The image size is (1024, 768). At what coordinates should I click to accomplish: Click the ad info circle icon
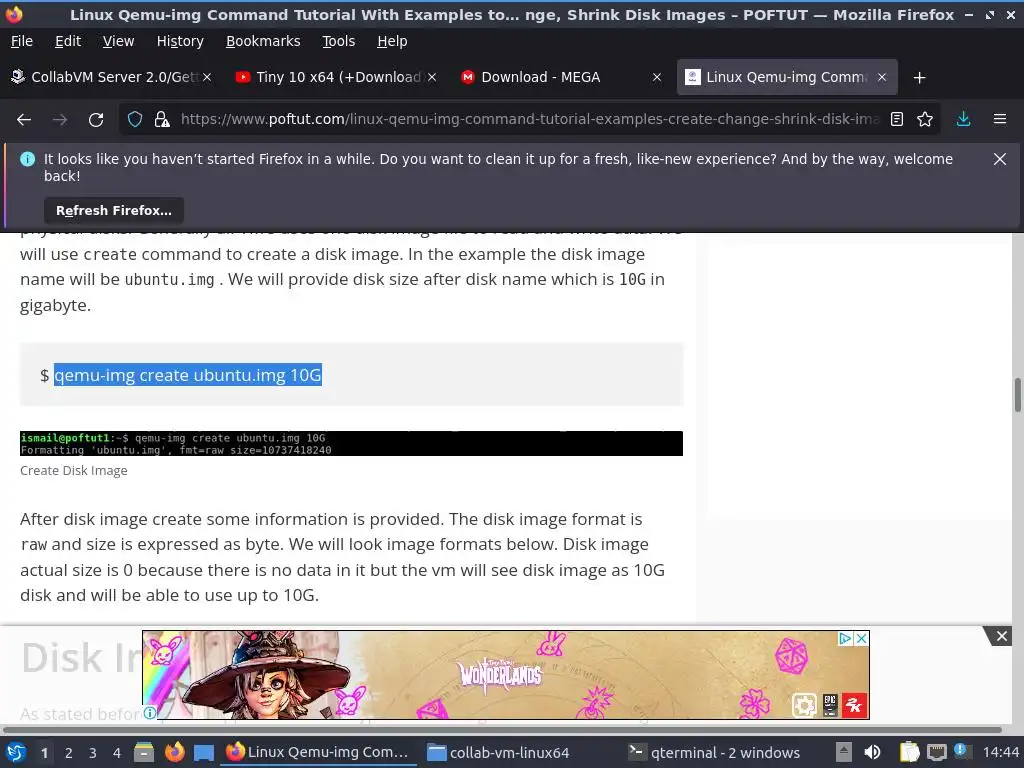pyautogui.click(x=150, y=713)
